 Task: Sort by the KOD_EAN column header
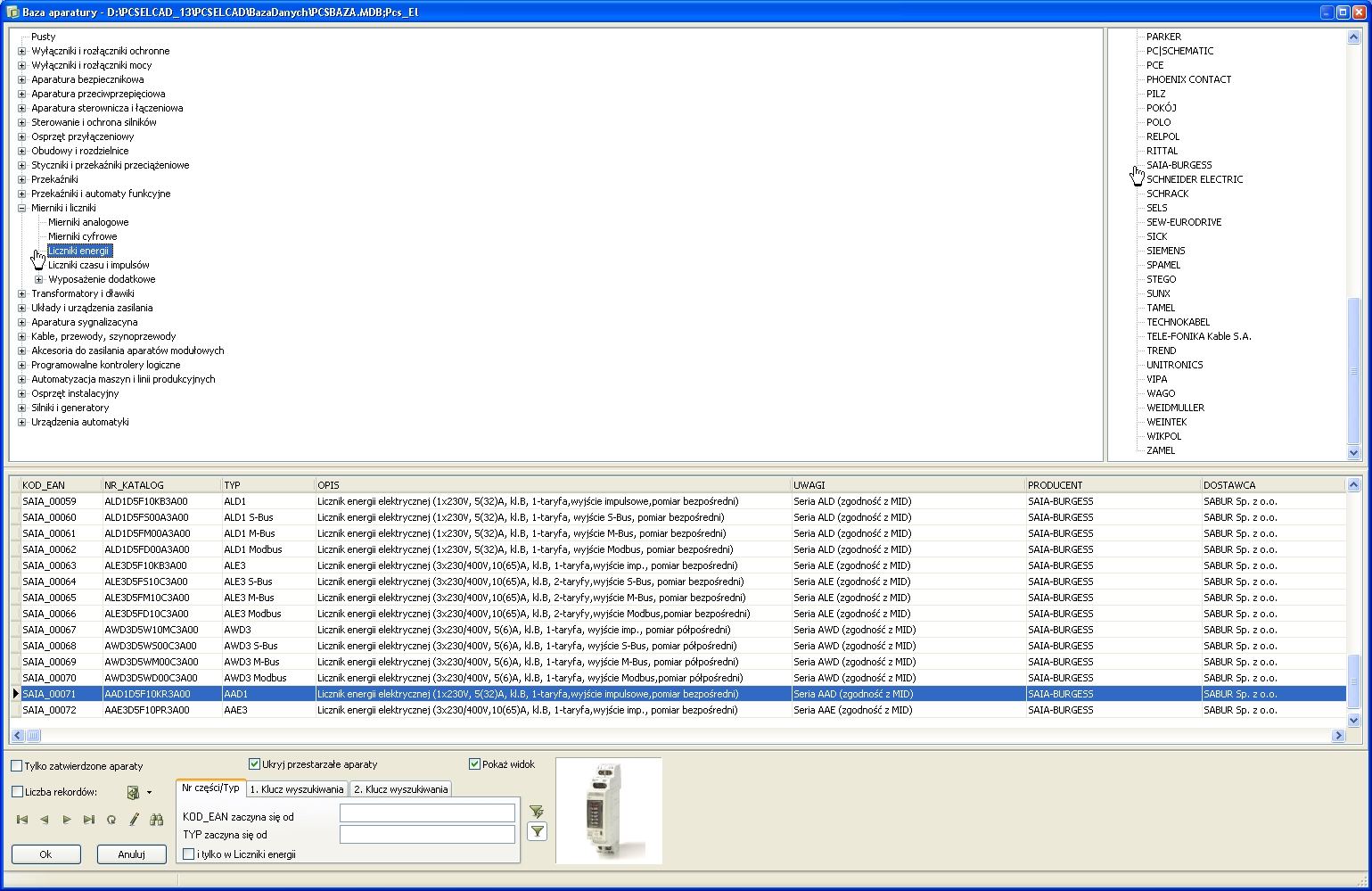pyautogui.click(x=61, y=485)
